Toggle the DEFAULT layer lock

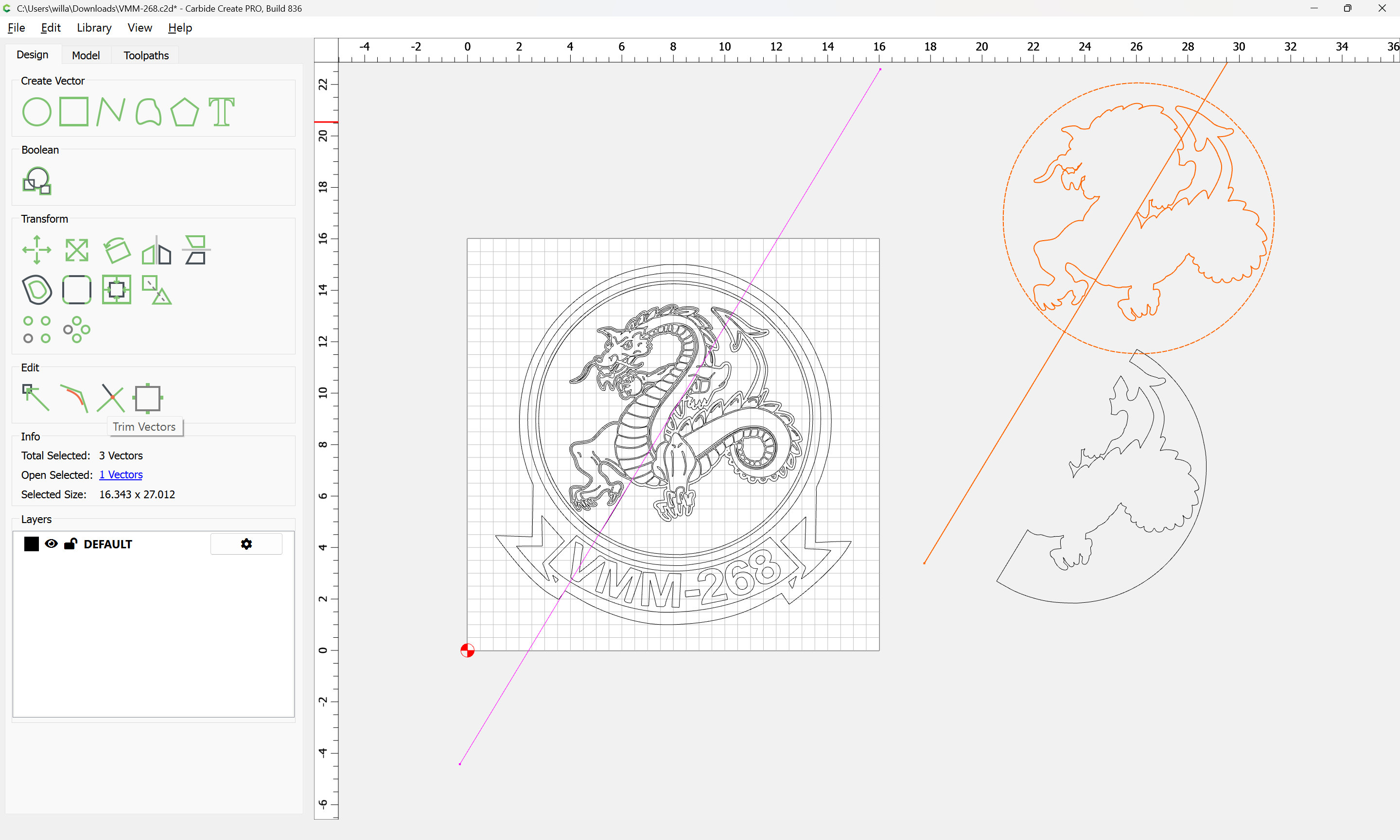pos(70,544)
